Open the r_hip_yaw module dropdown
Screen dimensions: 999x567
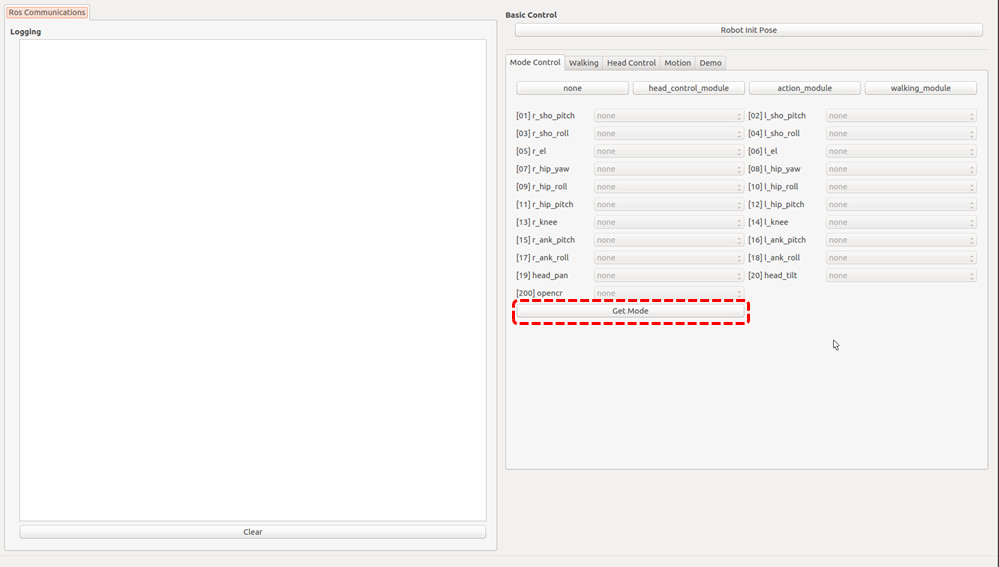tap(669, 169)
